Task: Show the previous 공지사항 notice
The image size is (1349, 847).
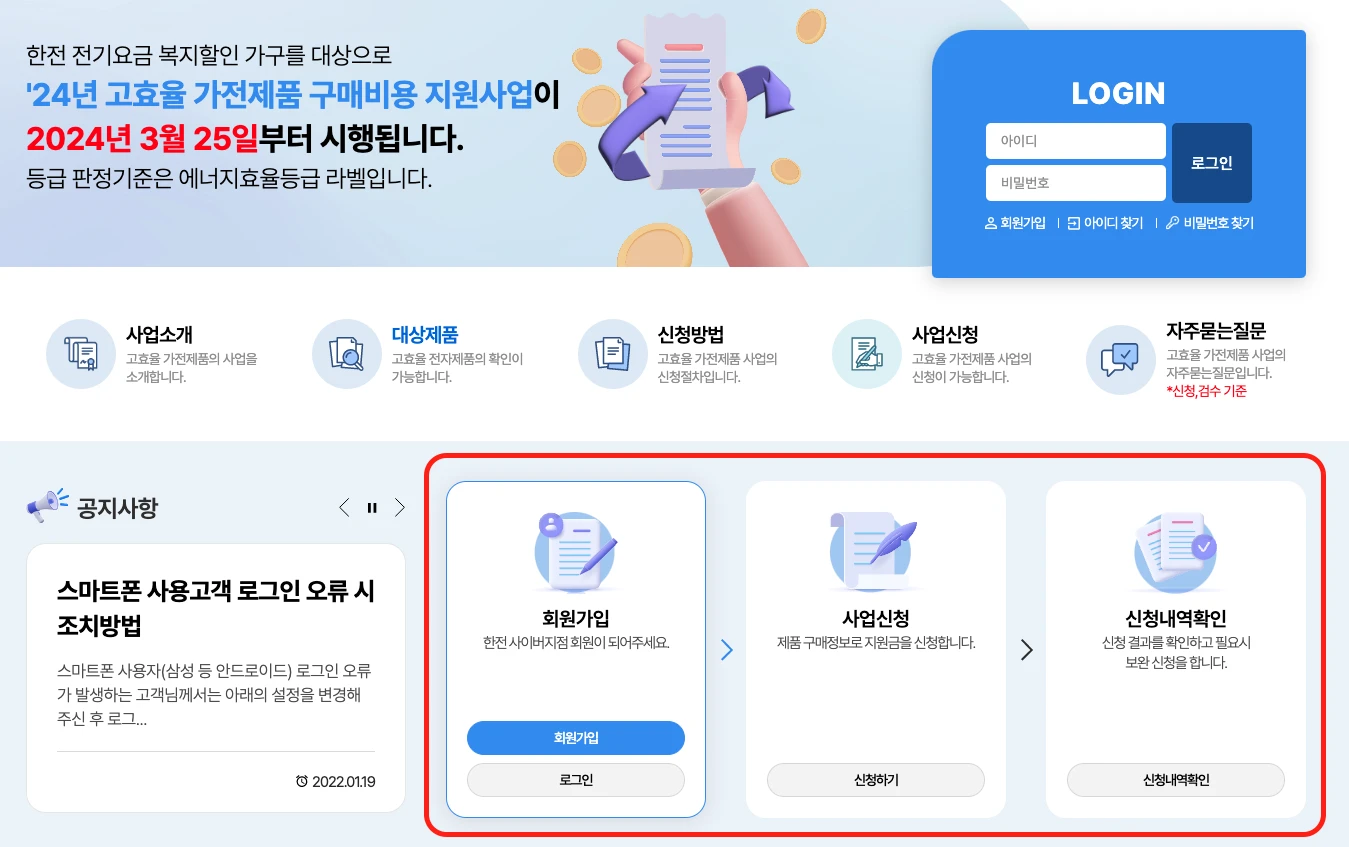Action: 344,508
